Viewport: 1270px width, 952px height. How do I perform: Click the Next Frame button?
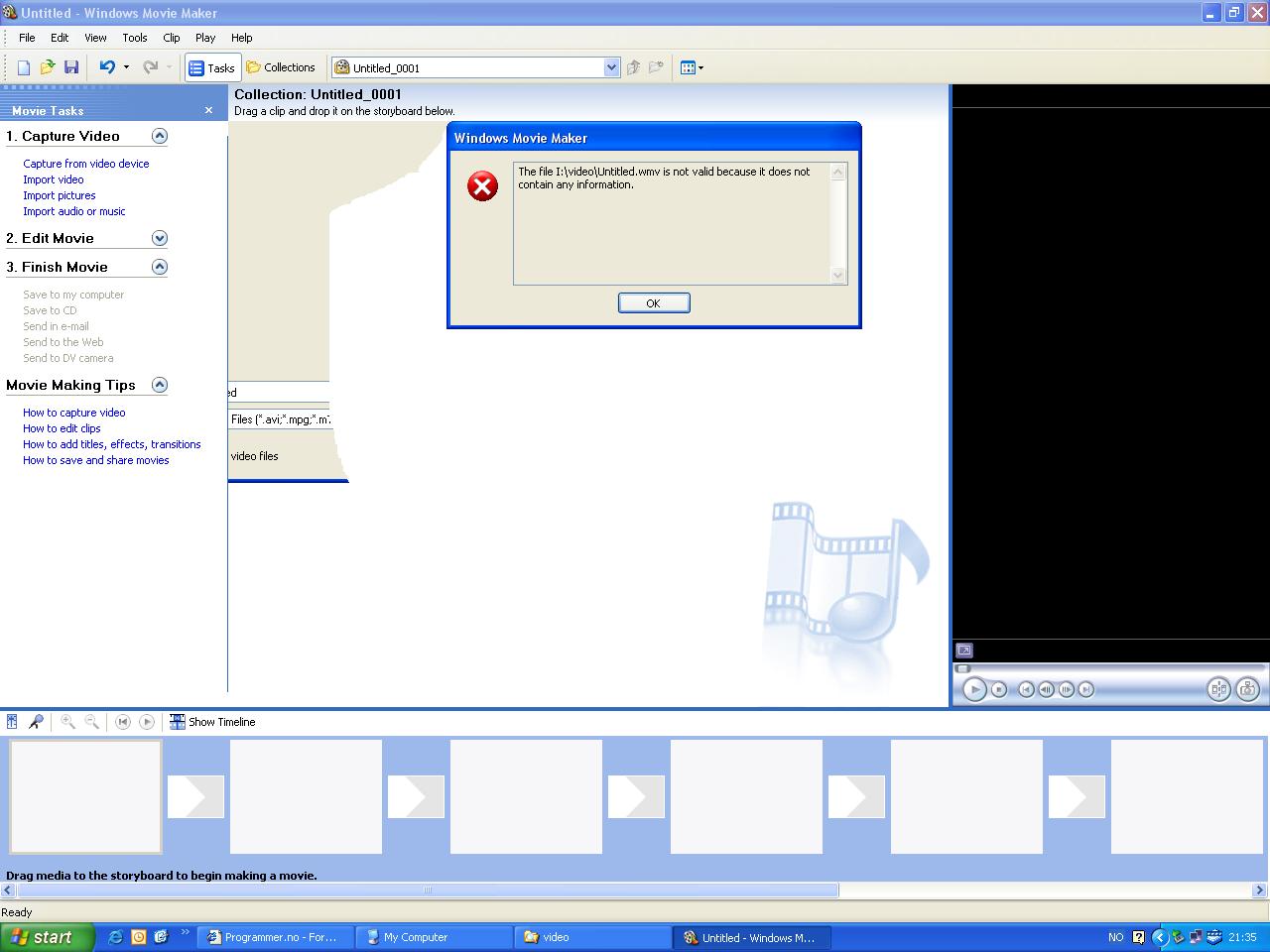[1066, 689]
